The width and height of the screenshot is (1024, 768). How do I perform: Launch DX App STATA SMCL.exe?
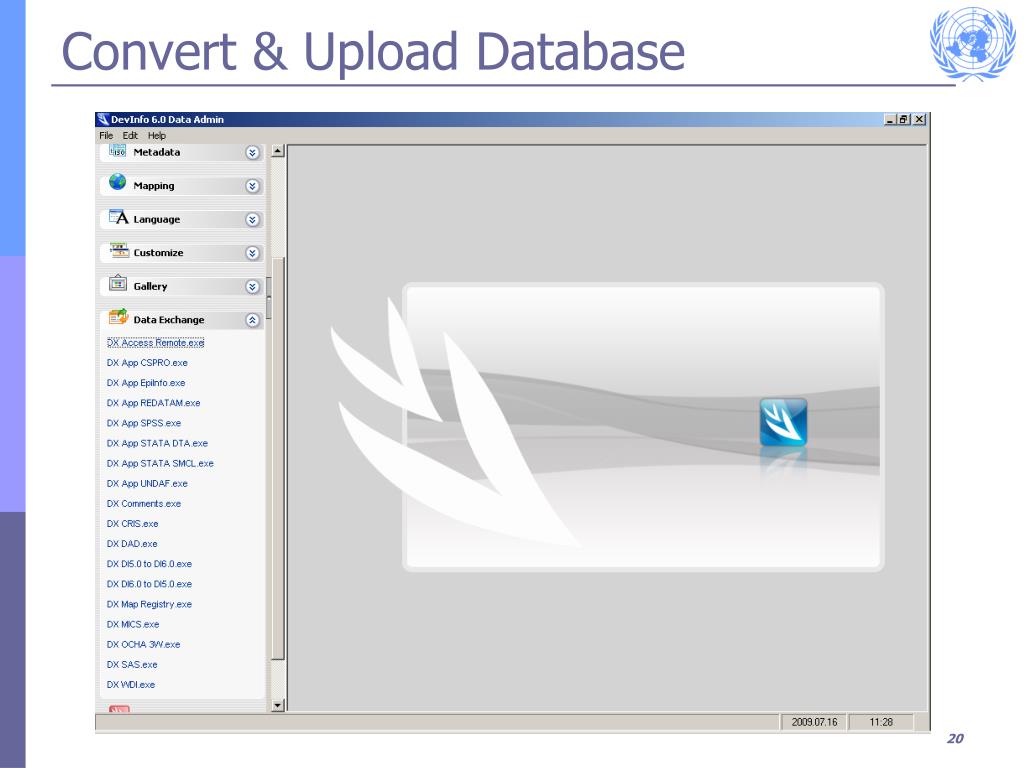(x=160, y=464)
